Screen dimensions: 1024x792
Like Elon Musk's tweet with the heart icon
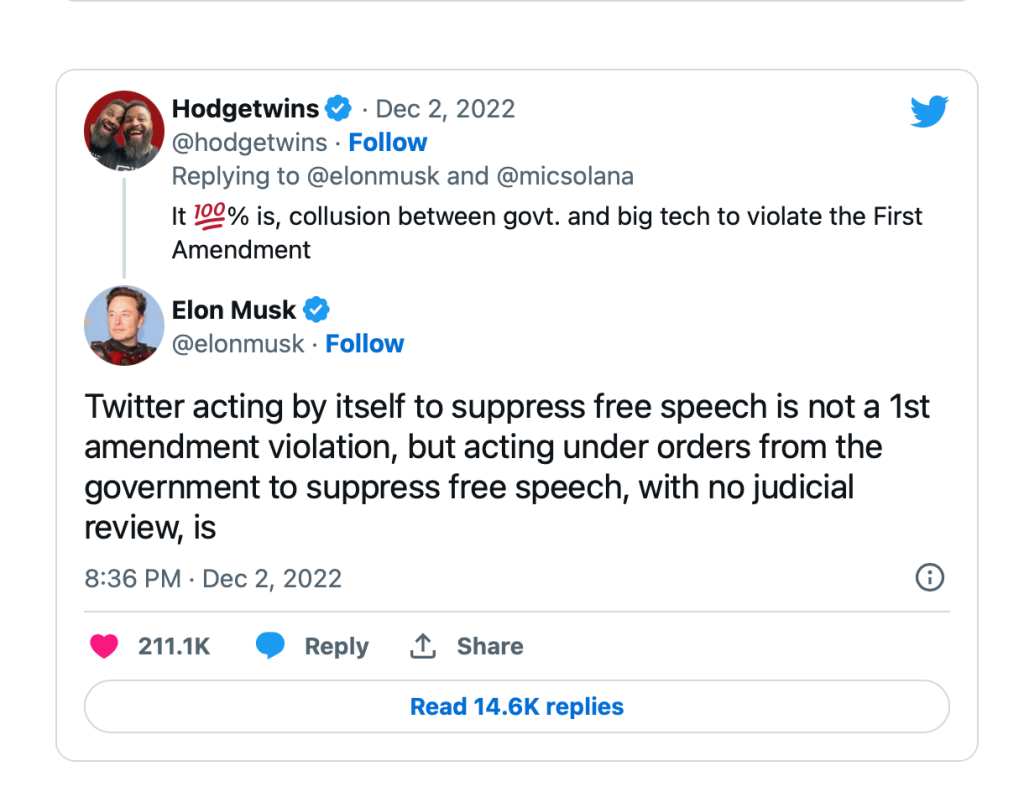point(103,646)
